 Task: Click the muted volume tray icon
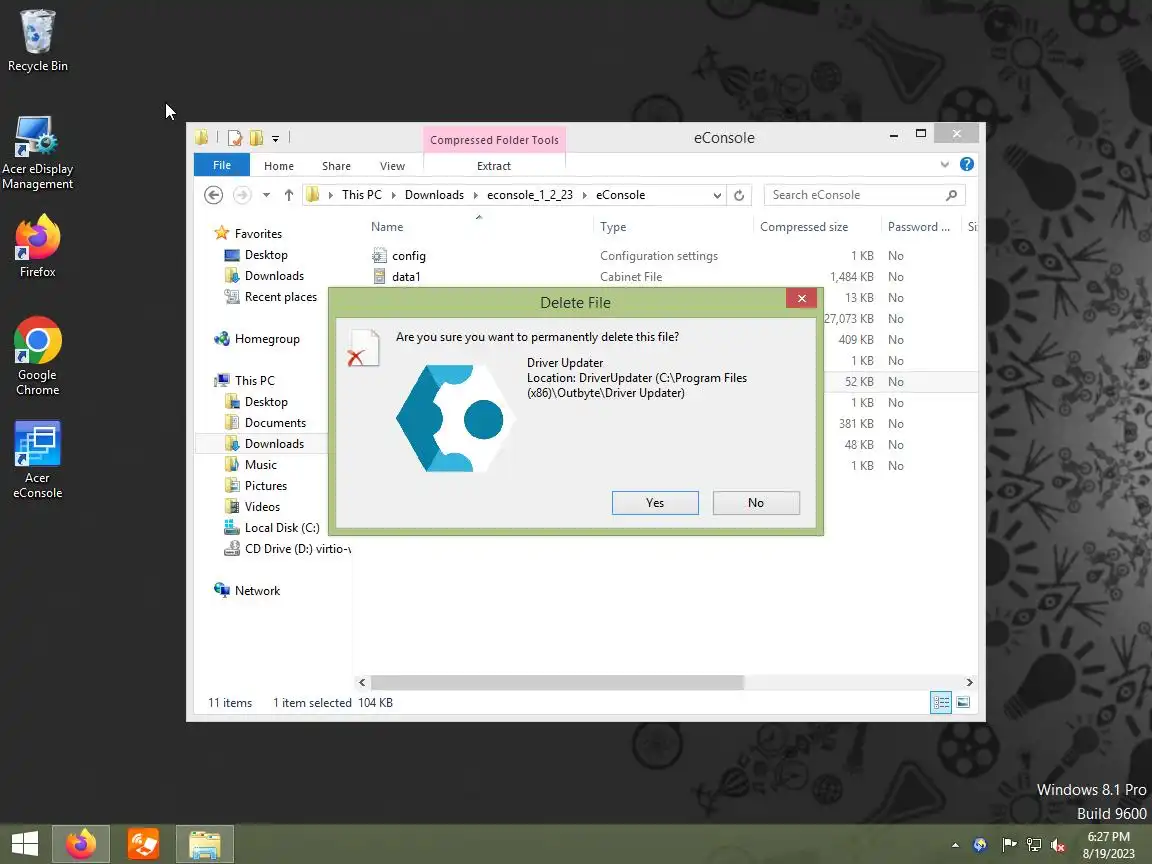[1059, 845]
